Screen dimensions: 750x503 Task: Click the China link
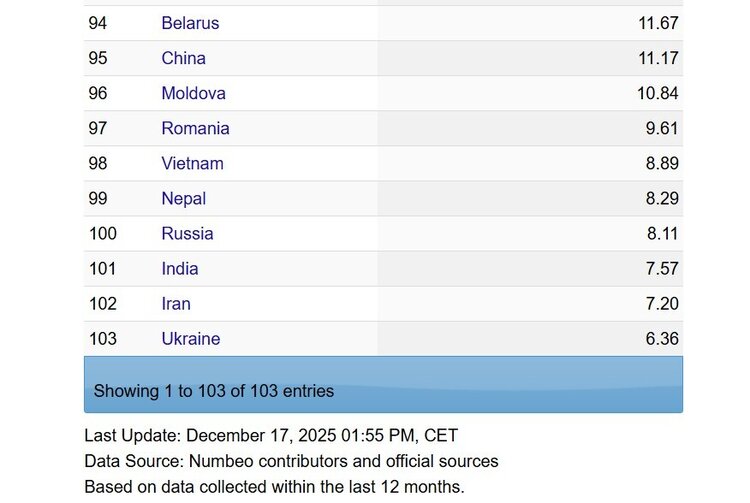184,58
